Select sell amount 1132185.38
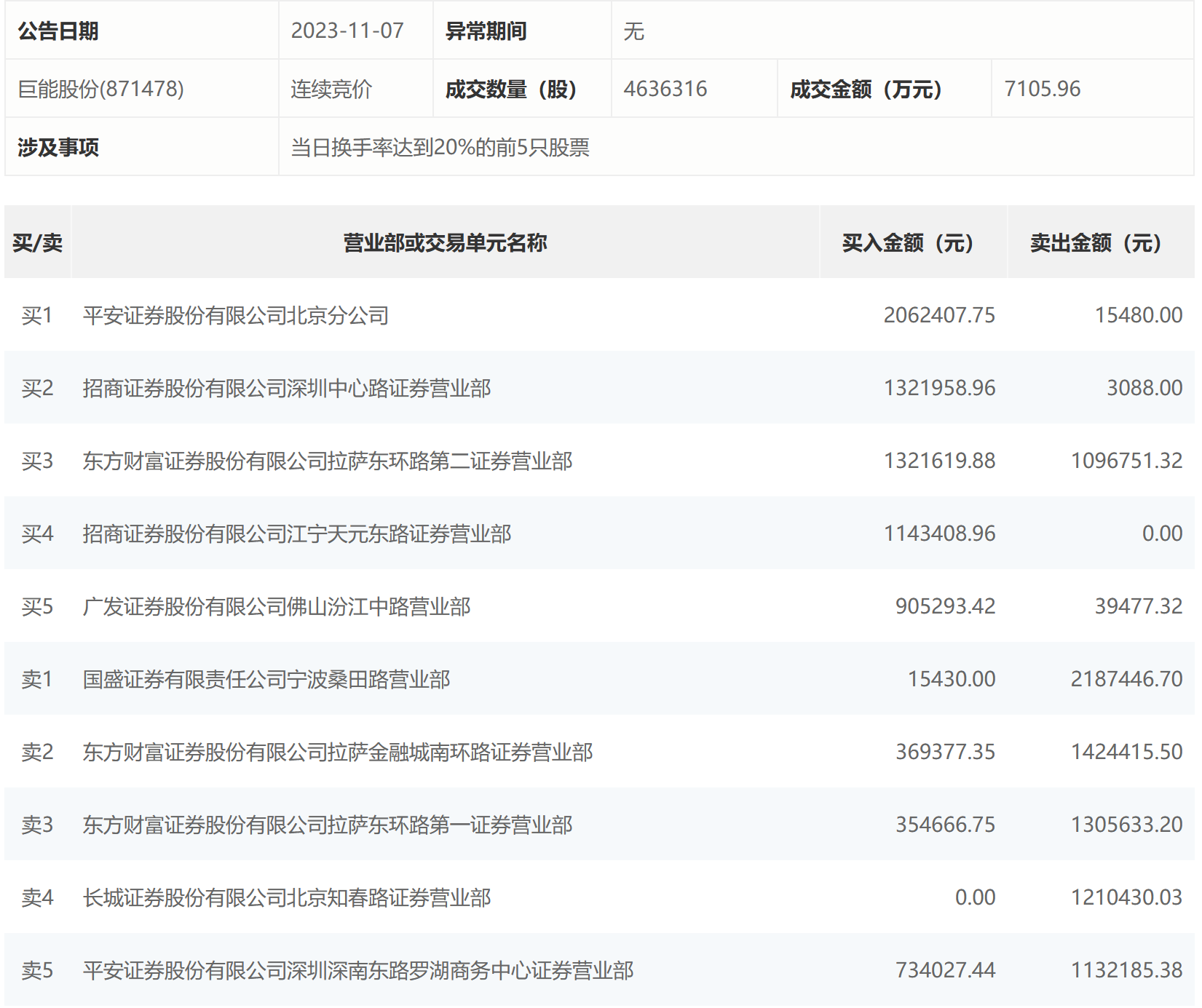 (1126, 970)
